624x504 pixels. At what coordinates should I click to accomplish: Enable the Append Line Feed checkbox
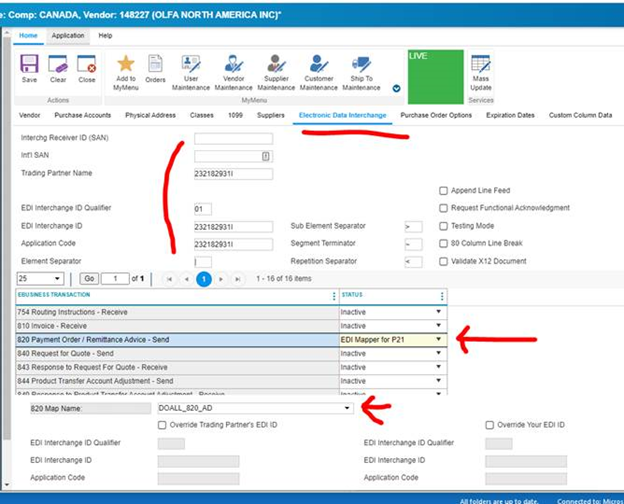coord(444,190)
